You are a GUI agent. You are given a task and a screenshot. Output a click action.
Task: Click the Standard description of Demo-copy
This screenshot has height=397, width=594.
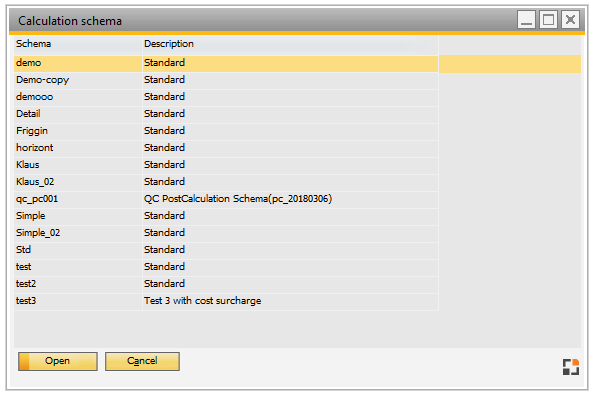164,80
